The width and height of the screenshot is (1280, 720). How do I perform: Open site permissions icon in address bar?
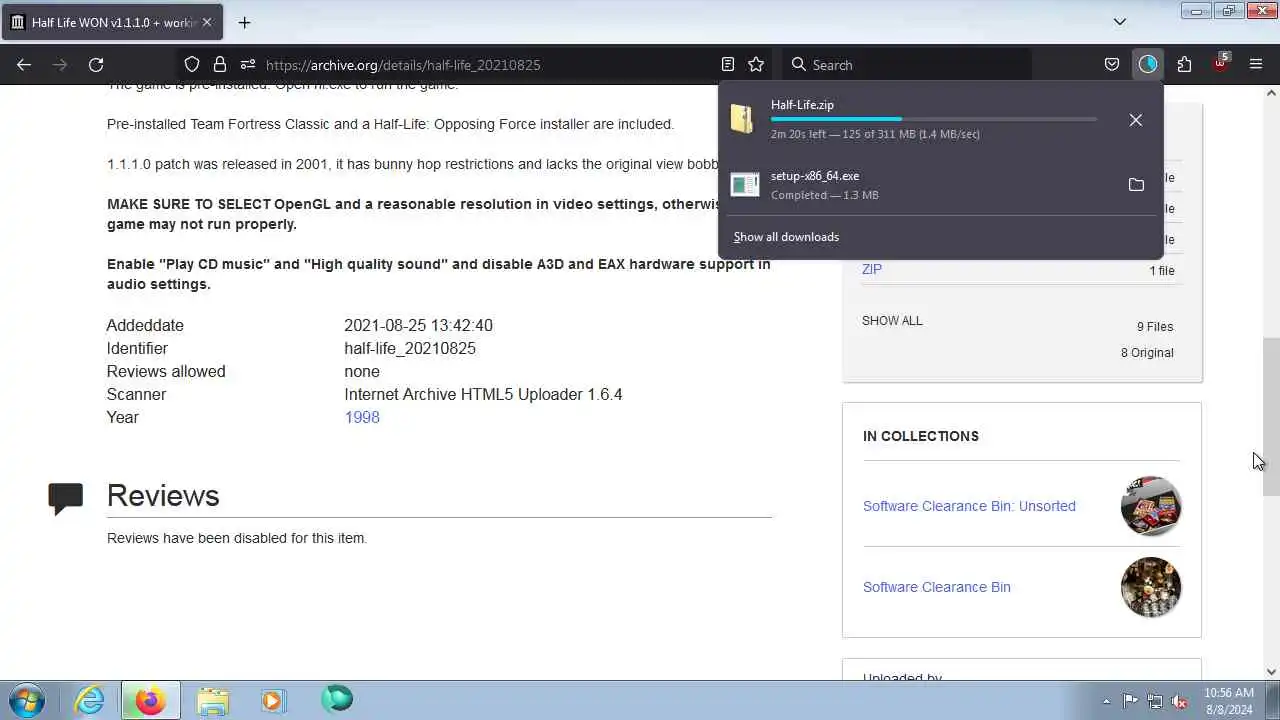(248, 64)
